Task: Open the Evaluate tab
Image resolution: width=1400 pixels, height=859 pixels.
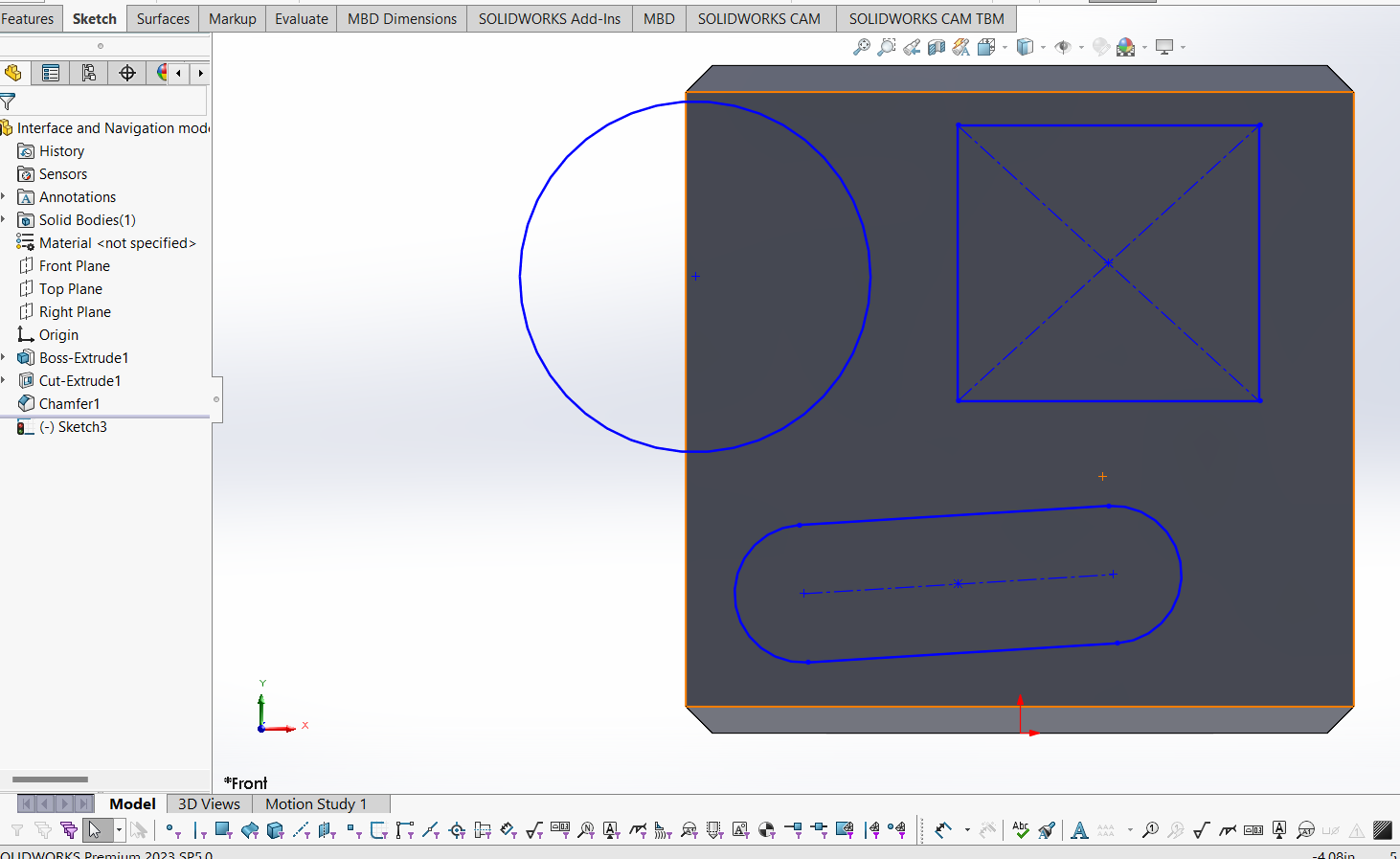Action: pyautogui.click(x=301, y=18)
